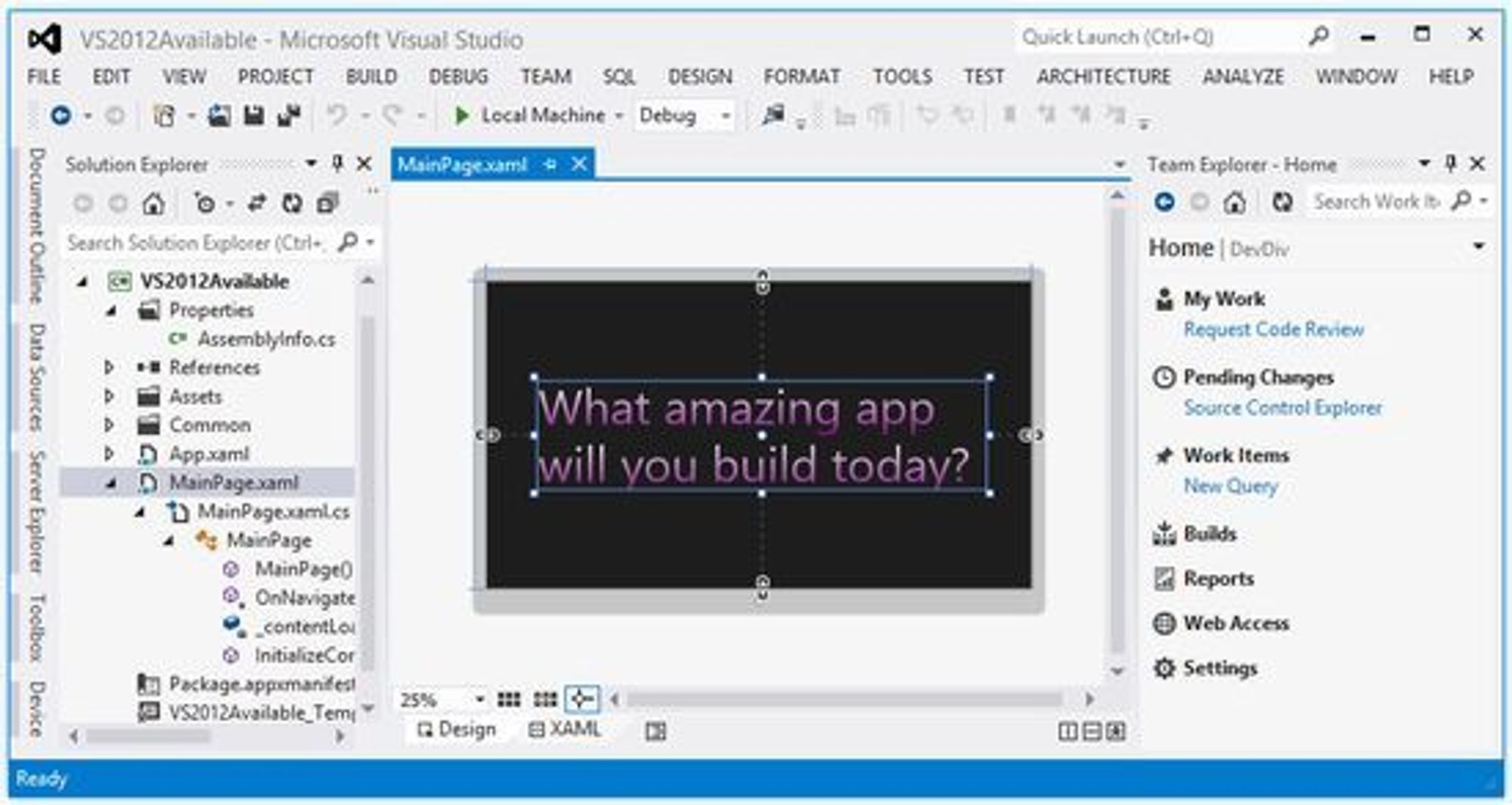The height and width of the screenshot is (805, 1512).
Task: Open the Pending Changes section
Action: (1258, 377)
